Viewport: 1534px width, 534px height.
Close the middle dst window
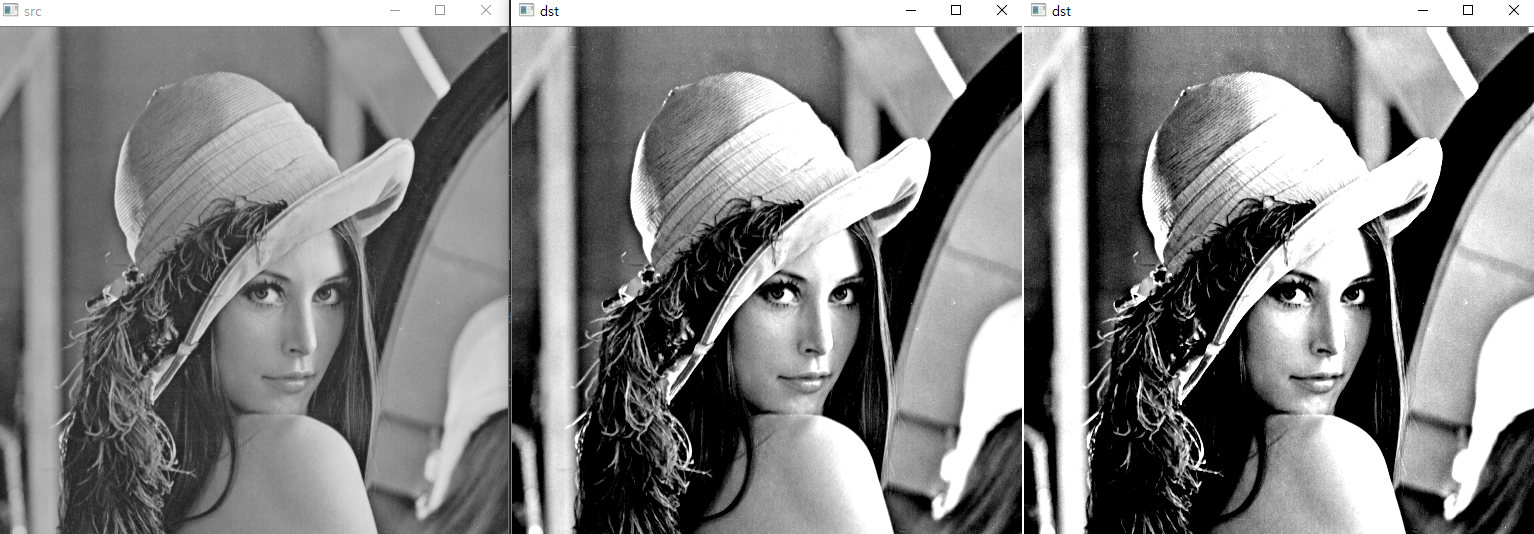pos(1002,10)
